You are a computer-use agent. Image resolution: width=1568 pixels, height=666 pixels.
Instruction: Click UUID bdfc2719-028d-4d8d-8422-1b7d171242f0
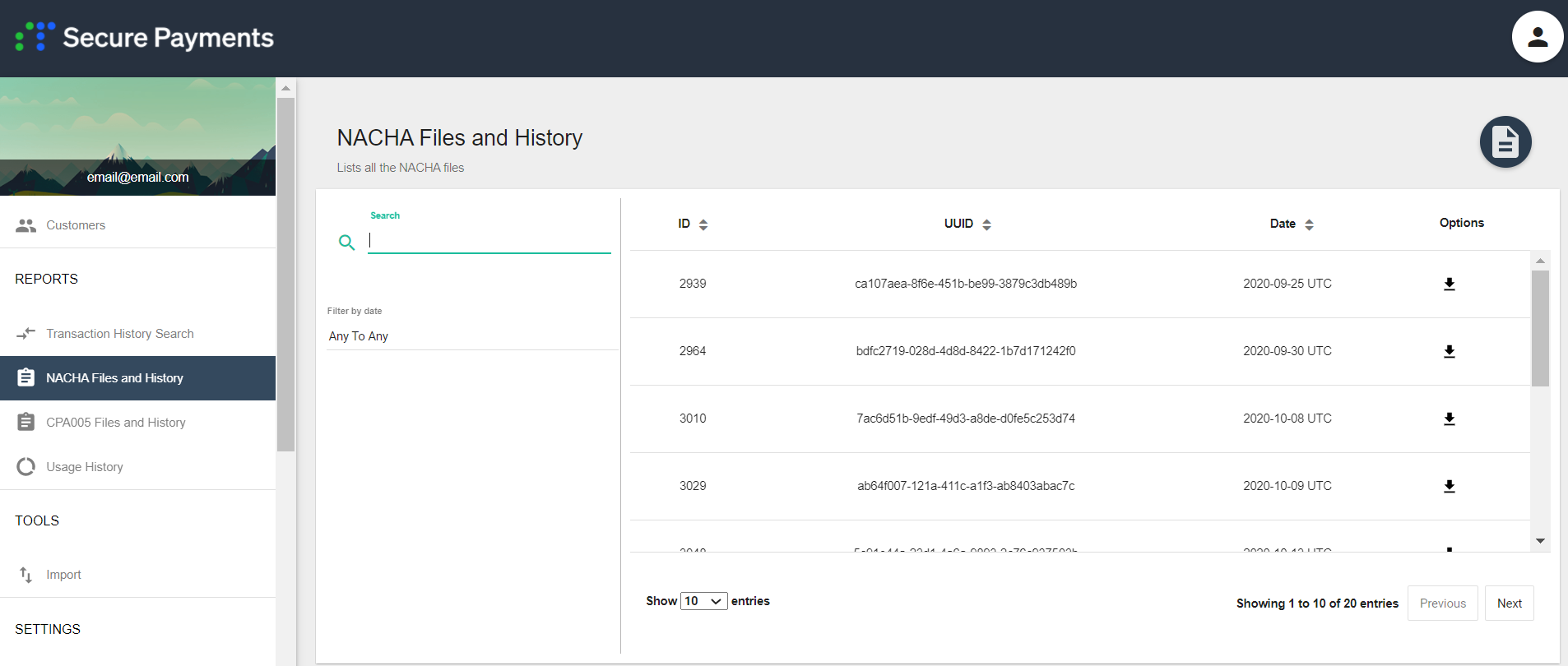[x=966, y=351]
